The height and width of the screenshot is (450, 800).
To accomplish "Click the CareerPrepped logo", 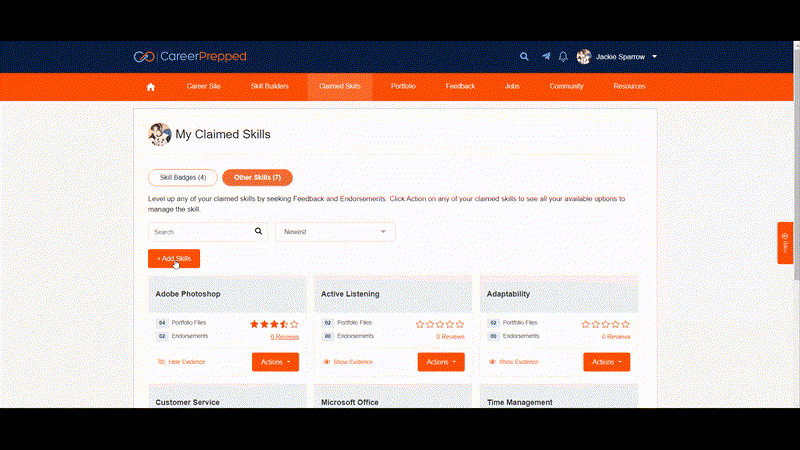I will click(190, 57).
